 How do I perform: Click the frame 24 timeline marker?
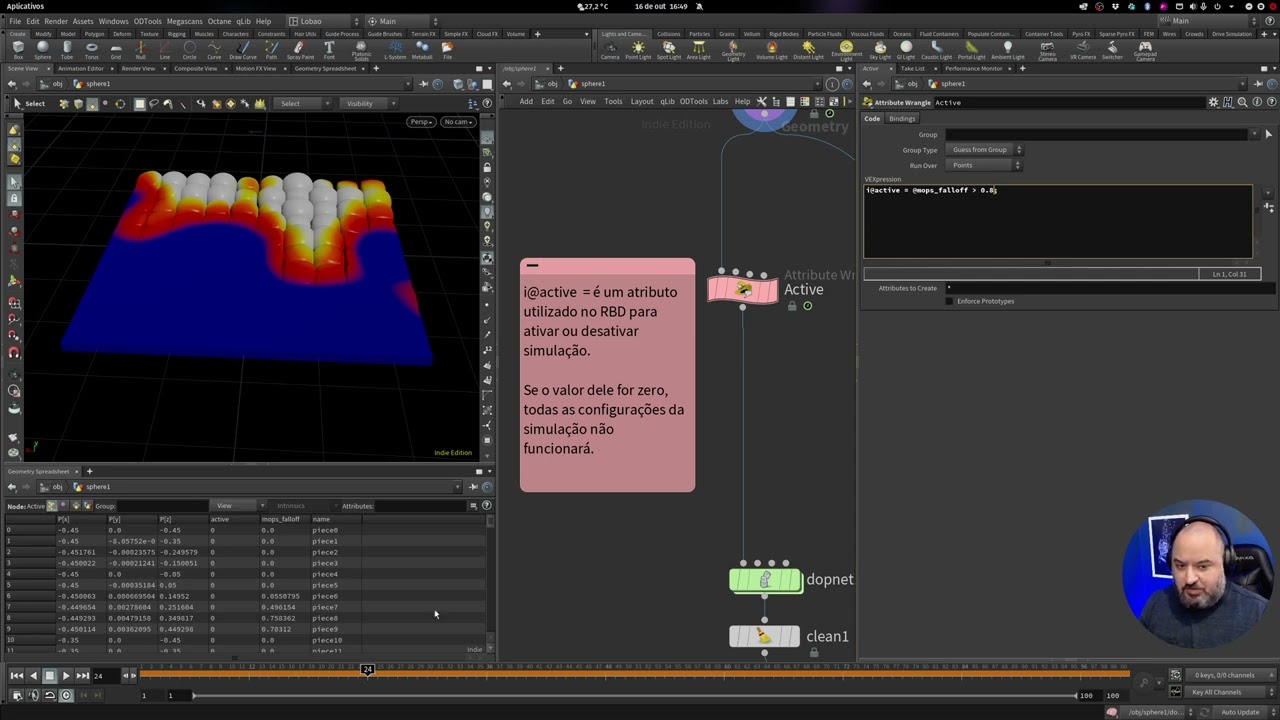coord(367,669)
